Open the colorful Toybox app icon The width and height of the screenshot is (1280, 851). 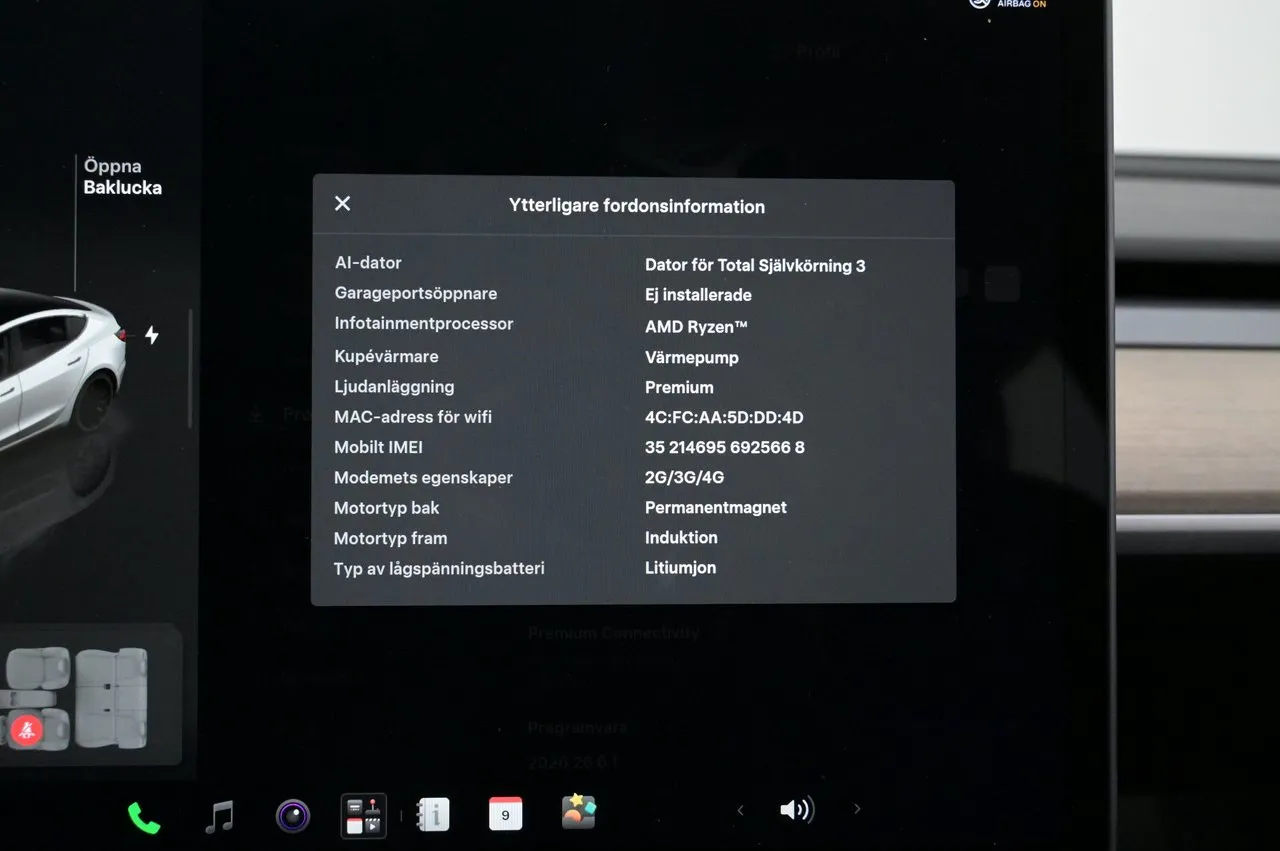579,811
